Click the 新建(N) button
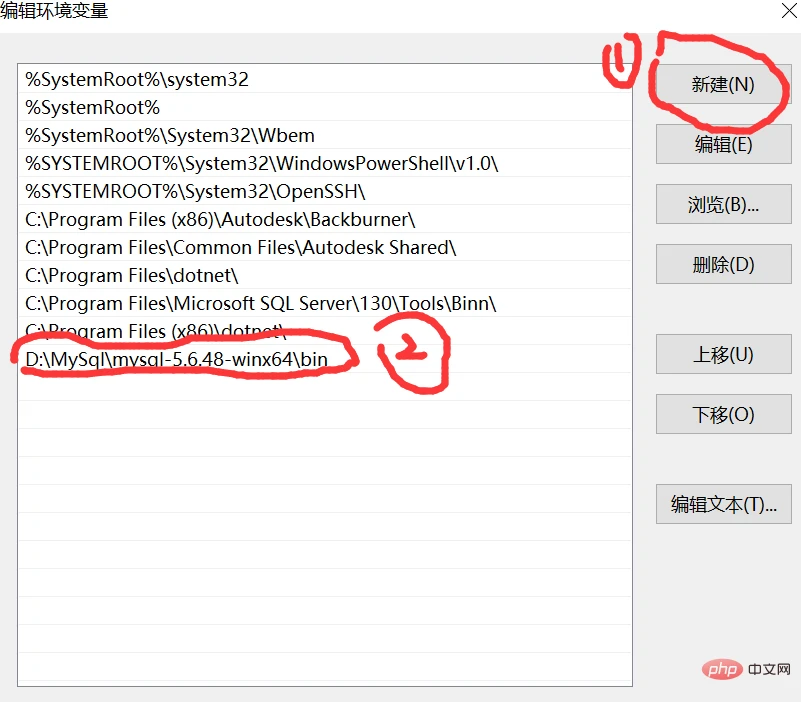The height and width of the screenshot is (702, 801). (723, 84)
